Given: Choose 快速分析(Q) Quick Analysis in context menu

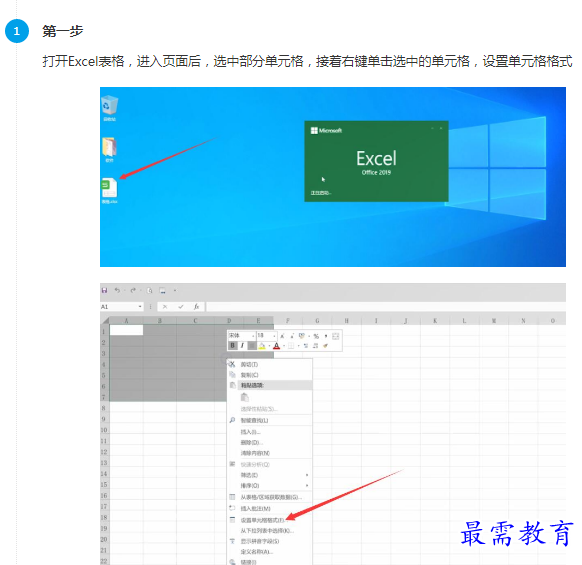Looking at the screenshot, I should point(270,465).
